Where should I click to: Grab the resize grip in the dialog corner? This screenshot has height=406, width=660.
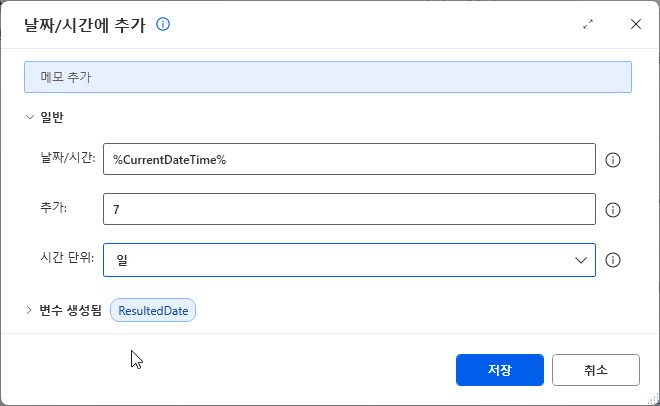[x=653, y=398]
